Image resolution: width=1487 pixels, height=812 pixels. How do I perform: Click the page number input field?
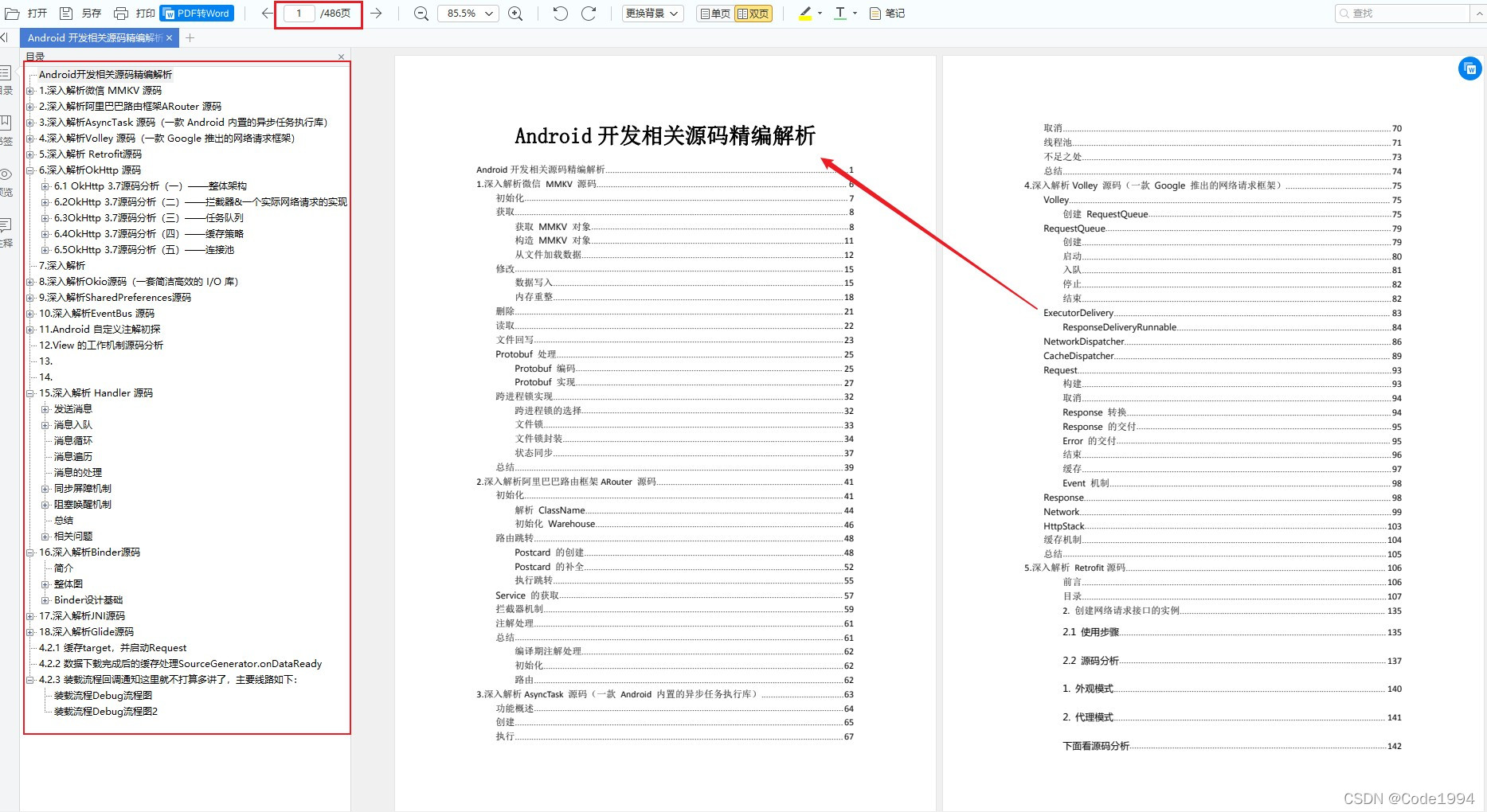click(299, 14)
